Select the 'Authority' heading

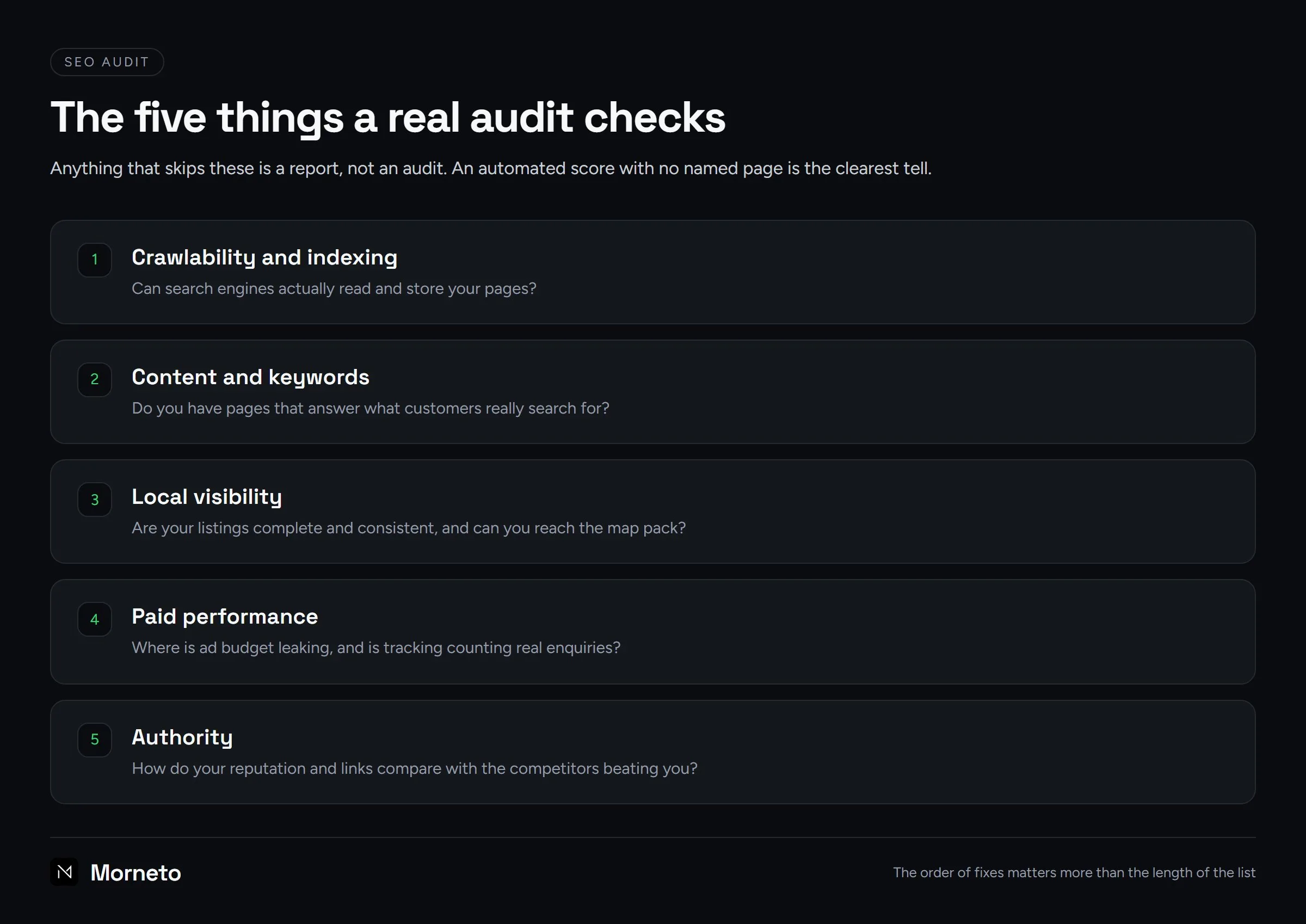[x=182, y=737]
